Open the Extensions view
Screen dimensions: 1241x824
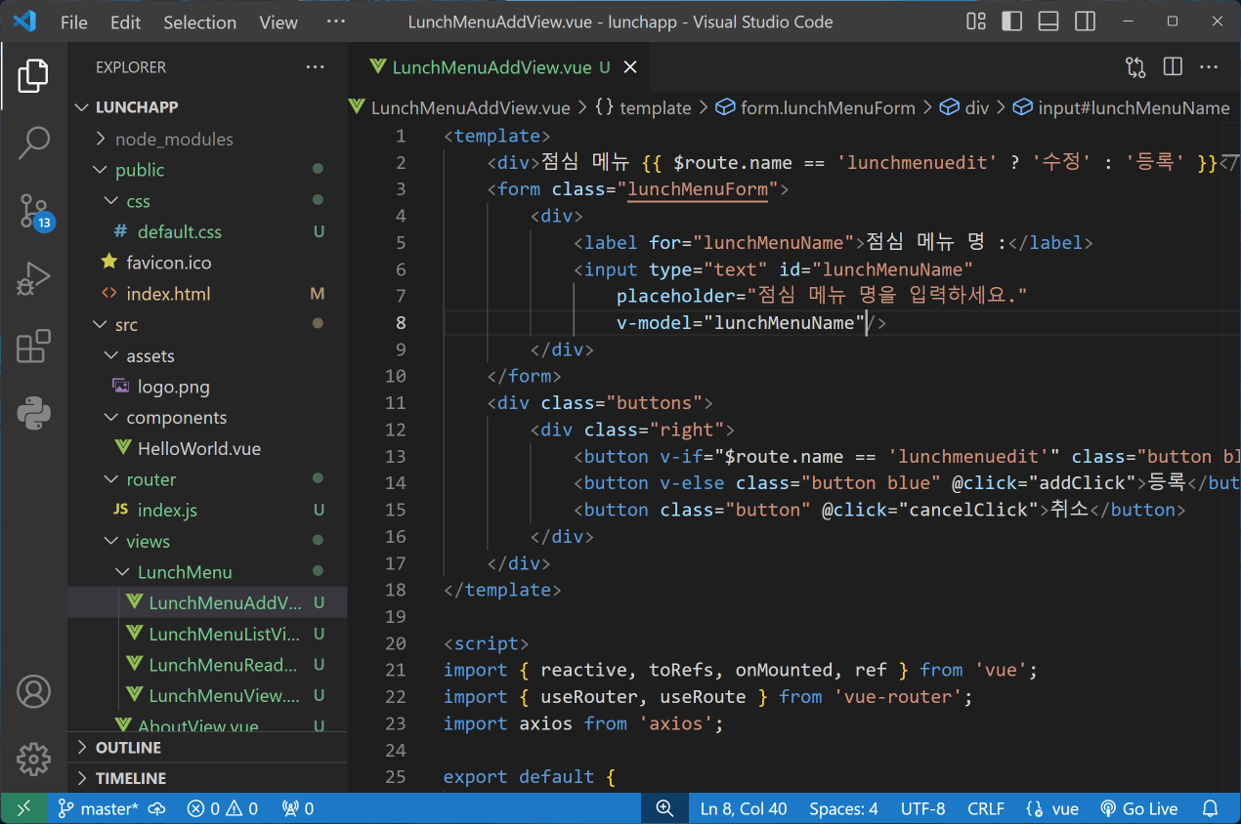pyautogui.click(x=33, y=346)
